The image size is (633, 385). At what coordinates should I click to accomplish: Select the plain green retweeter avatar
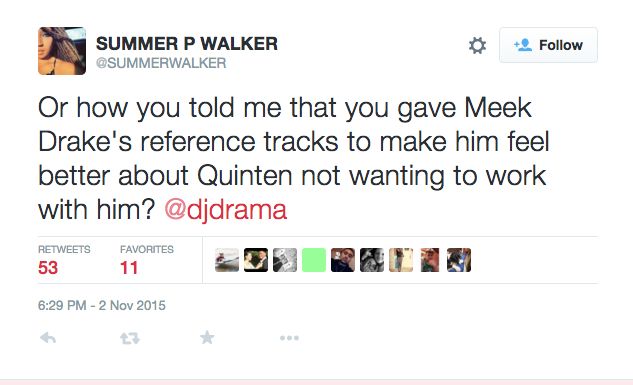point(314,260)
